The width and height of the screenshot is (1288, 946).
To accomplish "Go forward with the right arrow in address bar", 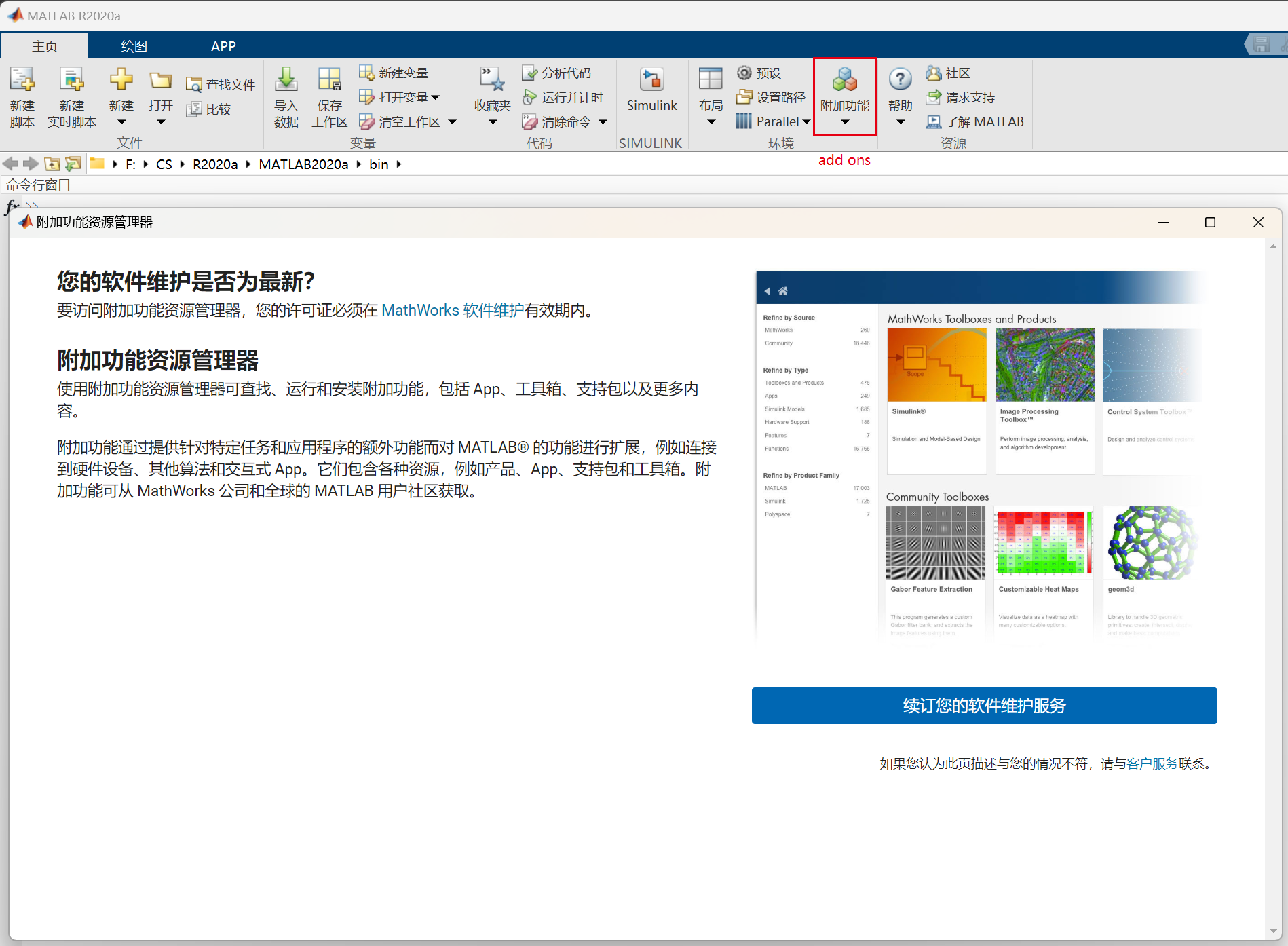I will pyautogui.click(x=31, y=164).
